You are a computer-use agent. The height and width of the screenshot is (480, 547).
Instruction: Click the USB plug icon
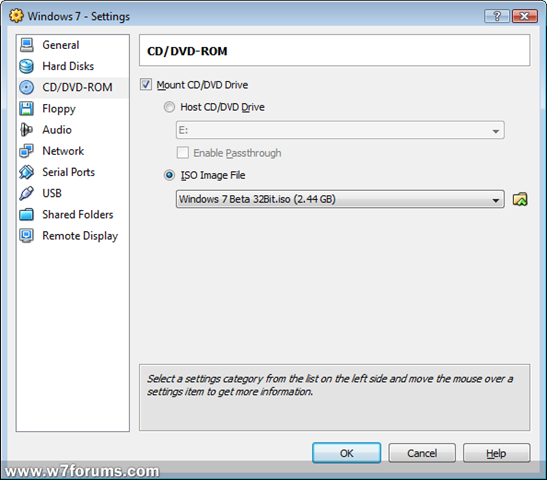click(x=27, y=193)
